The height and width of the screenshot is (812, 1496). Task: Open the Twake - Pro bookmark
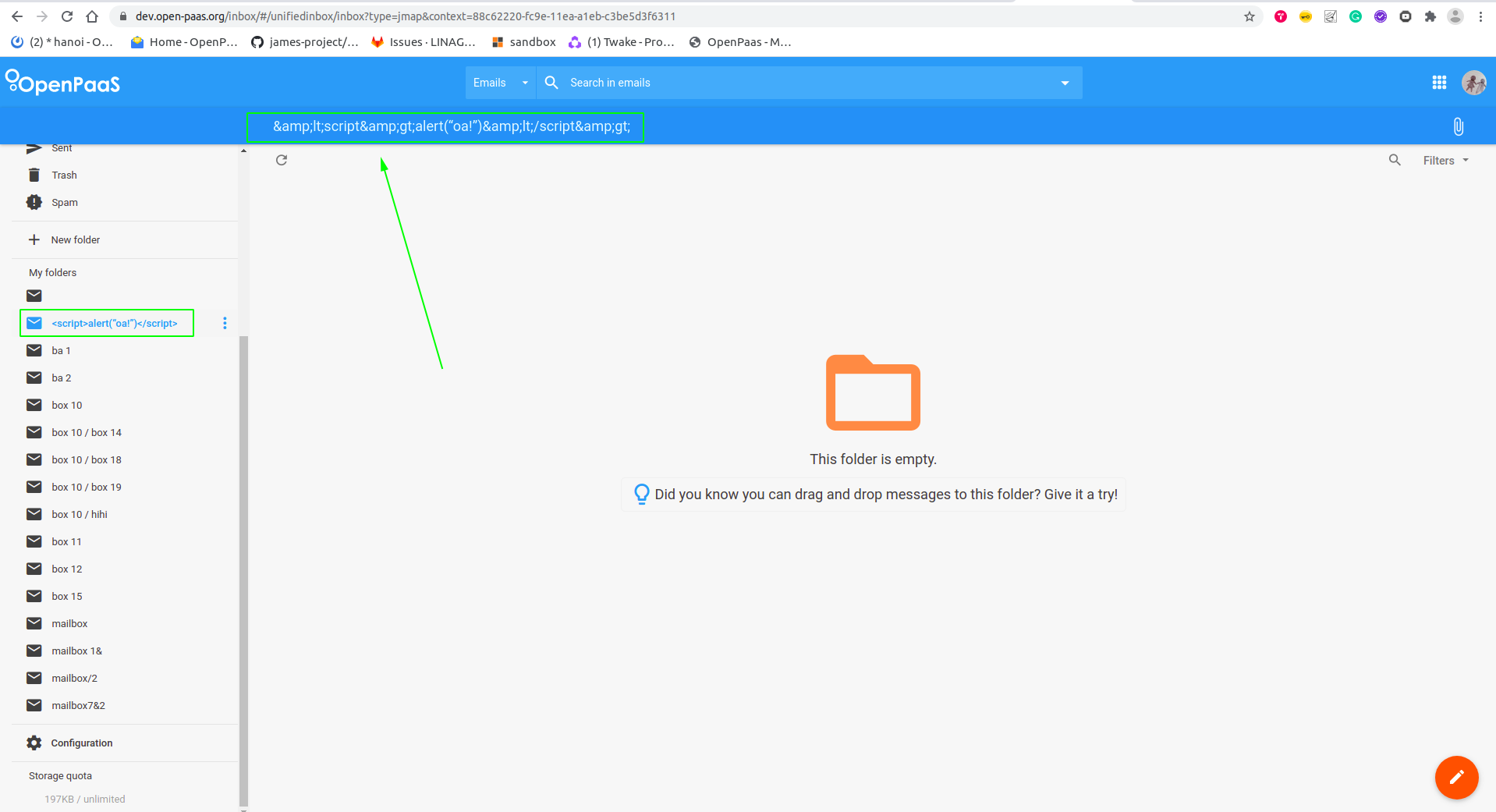[622, 42]
